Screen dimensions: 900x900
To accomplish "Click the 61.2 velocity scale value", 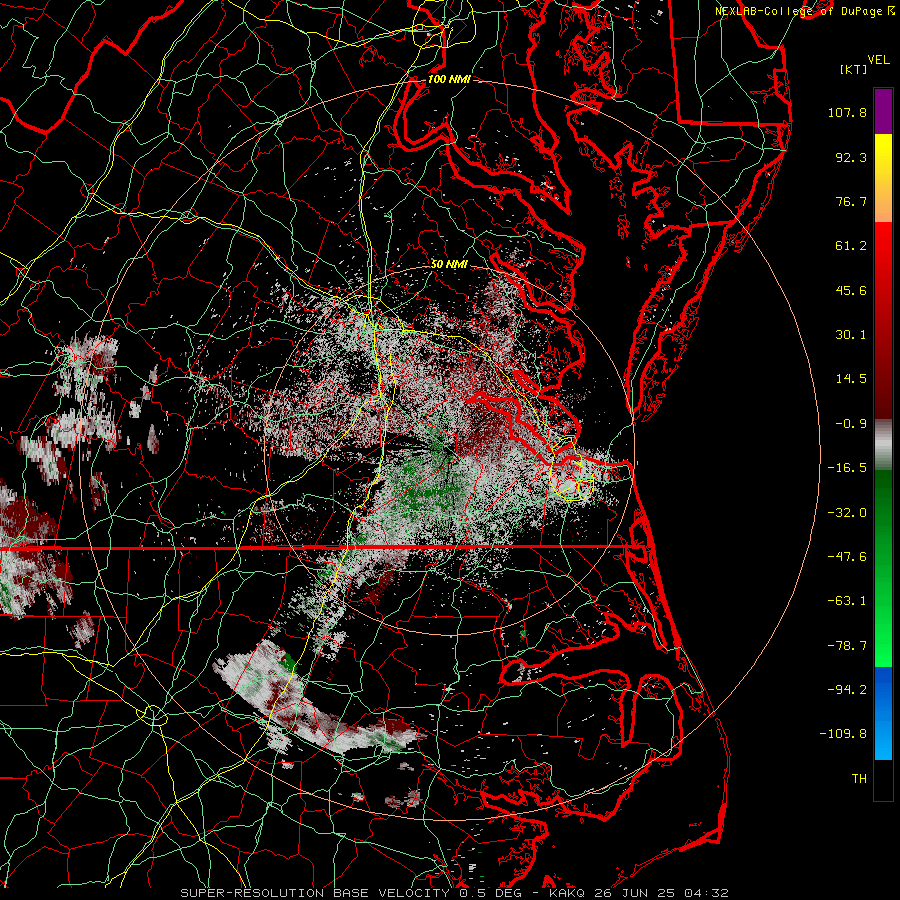I will (851, 246).
